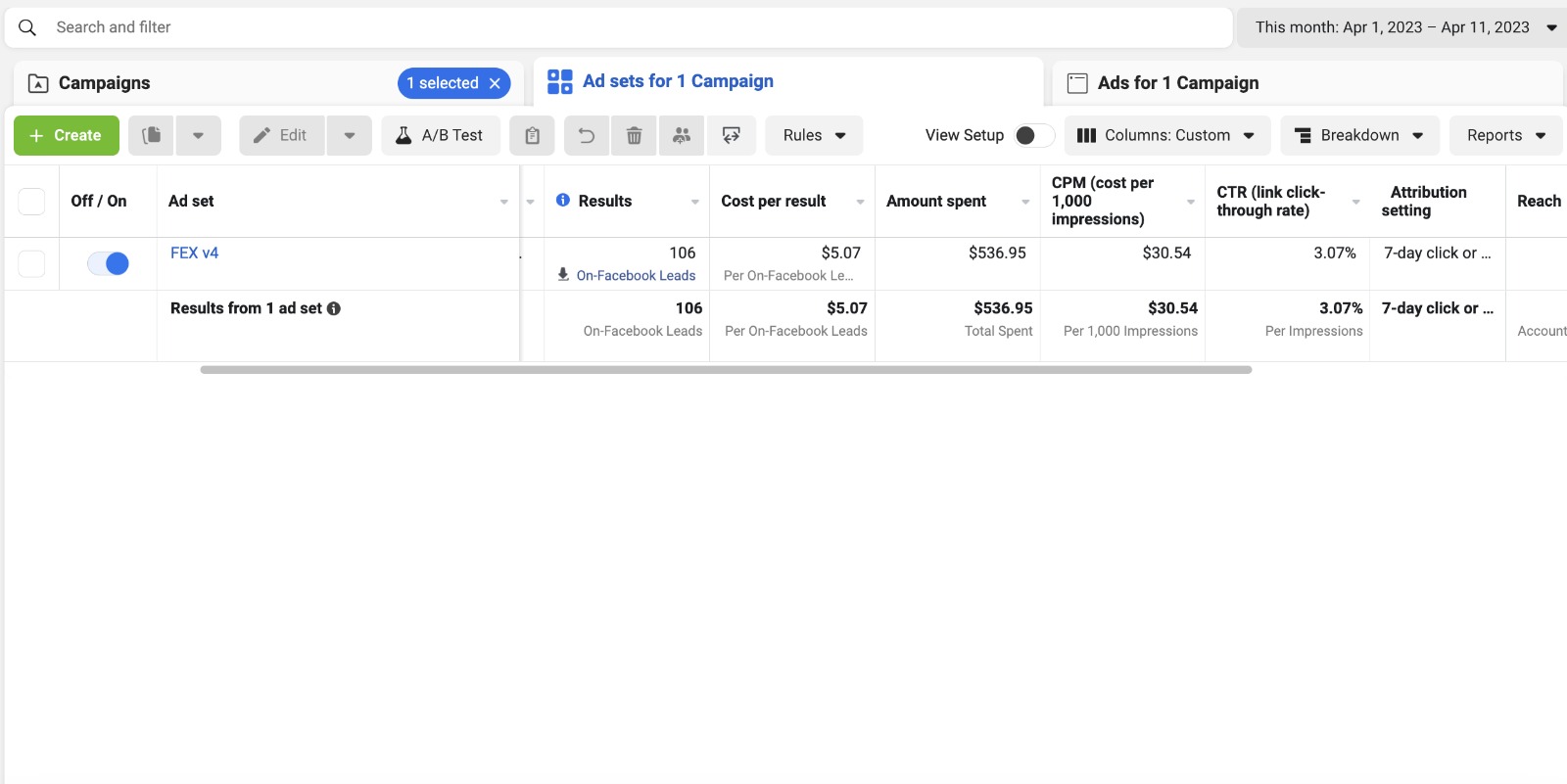This screenshot has height=784, width=1567.
Task: Click the Duplicate ad set icon
Action: (151, 135)
